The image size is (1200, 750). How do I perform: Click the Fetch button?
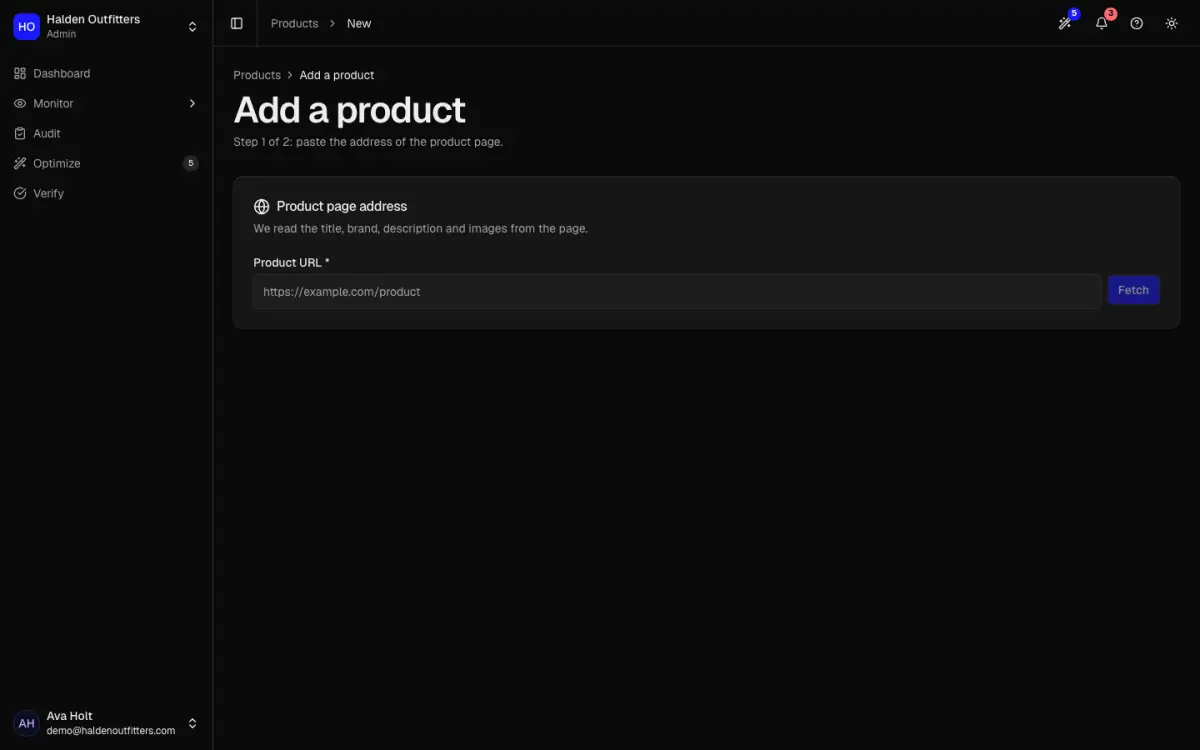coord(1133,290)
